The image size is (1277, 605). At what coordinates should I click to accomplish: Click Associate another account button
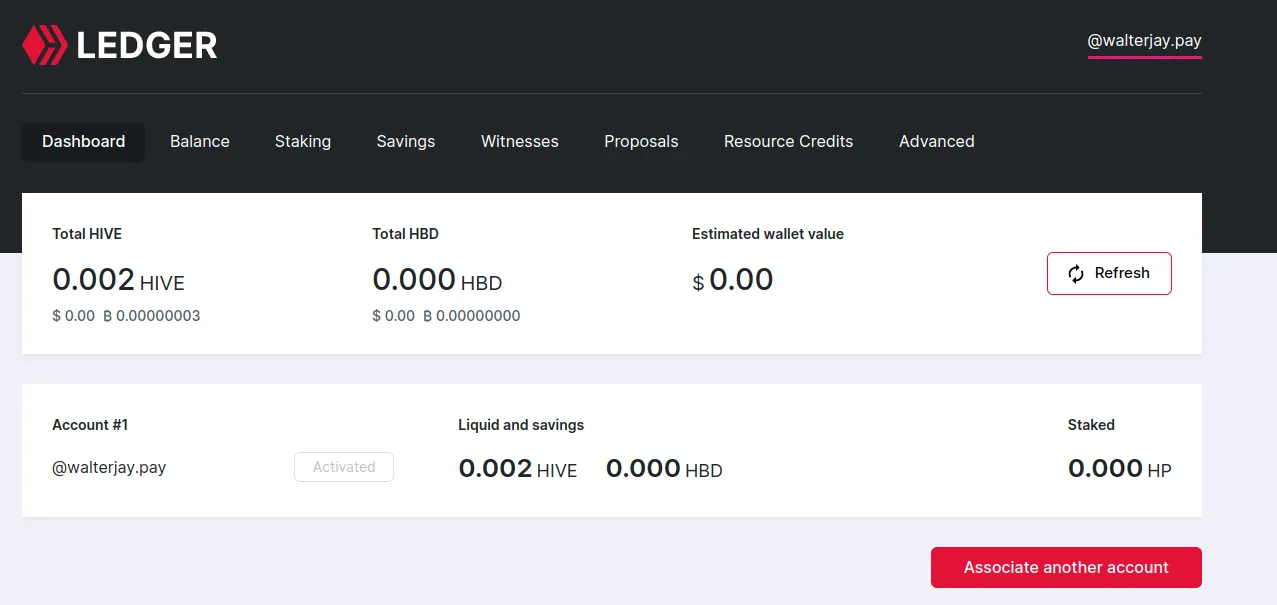(x=1066, y=568)
